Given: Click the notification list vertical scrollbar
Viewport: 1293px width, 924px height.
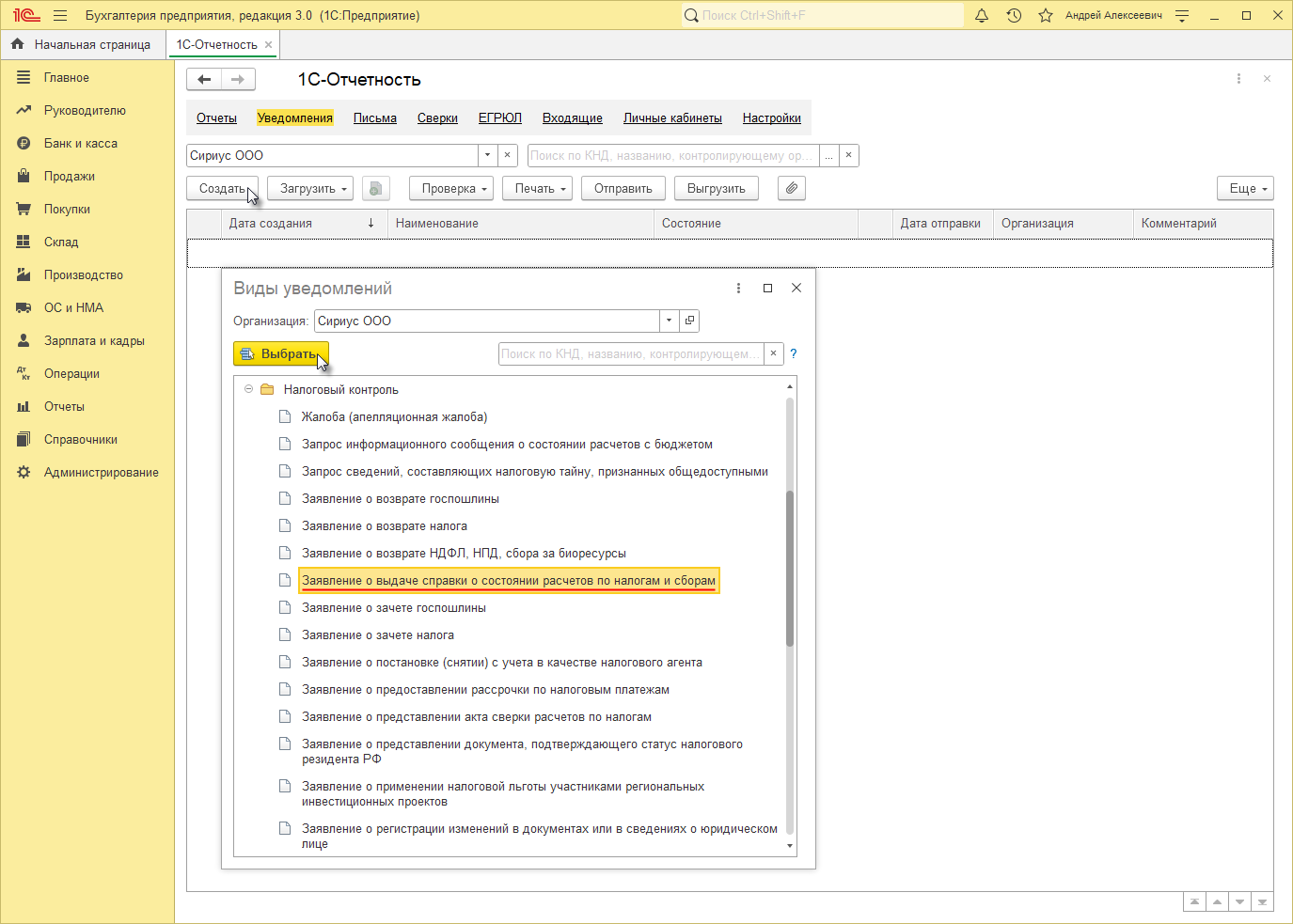Looking at the screenshot, I should 790,569.
